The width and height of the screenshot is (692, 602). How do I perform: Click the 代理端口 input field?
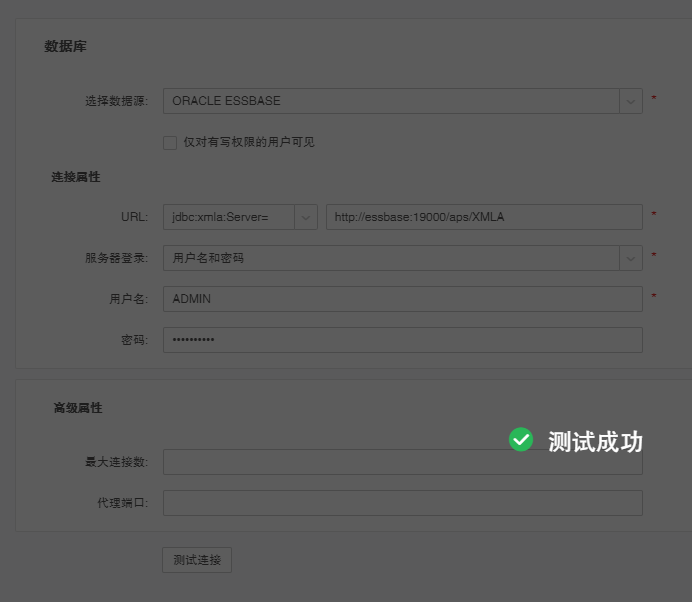pyautogui.click(x=402, y=503)
